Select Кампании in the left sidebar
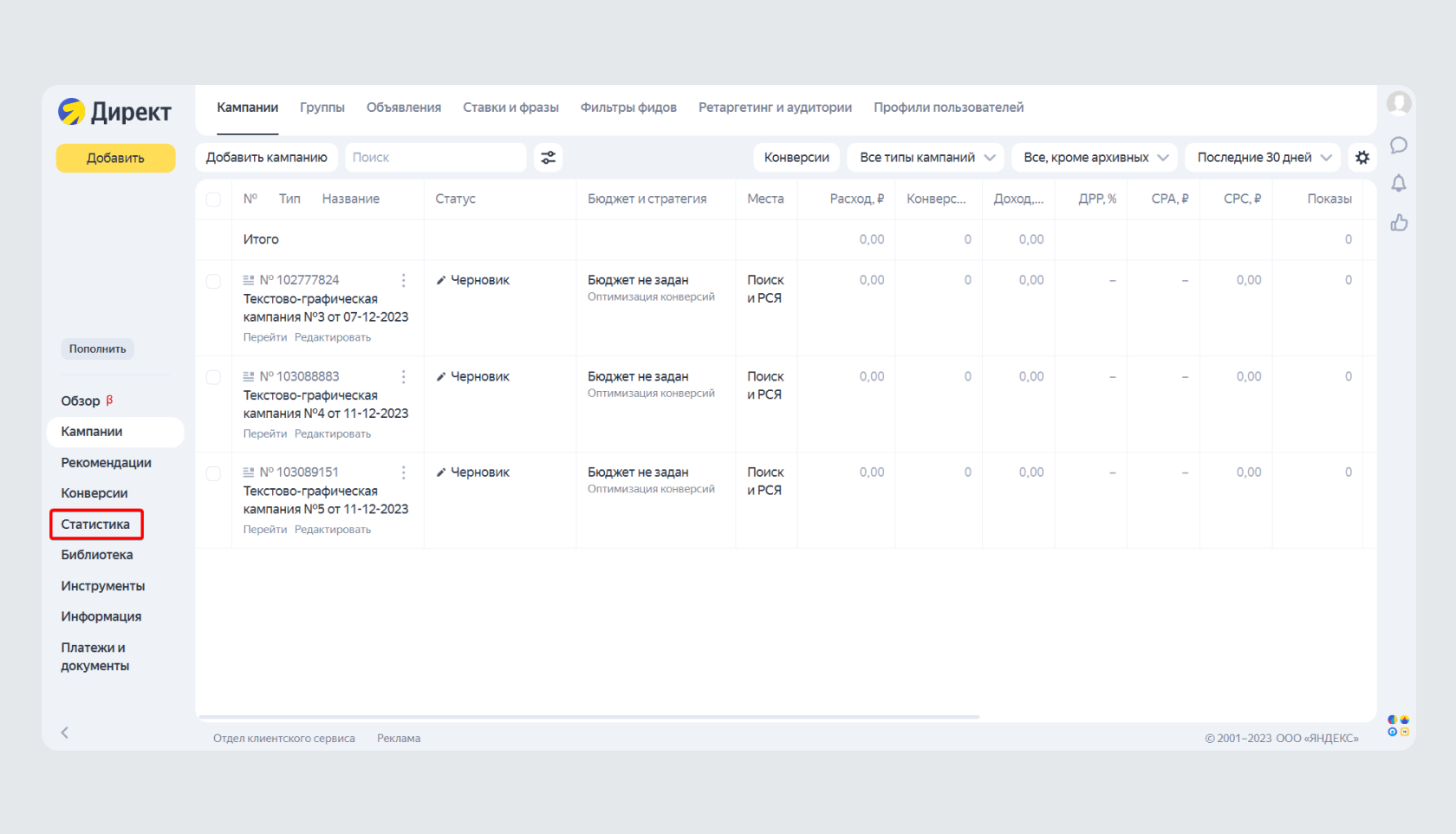 tap(115, 432)
